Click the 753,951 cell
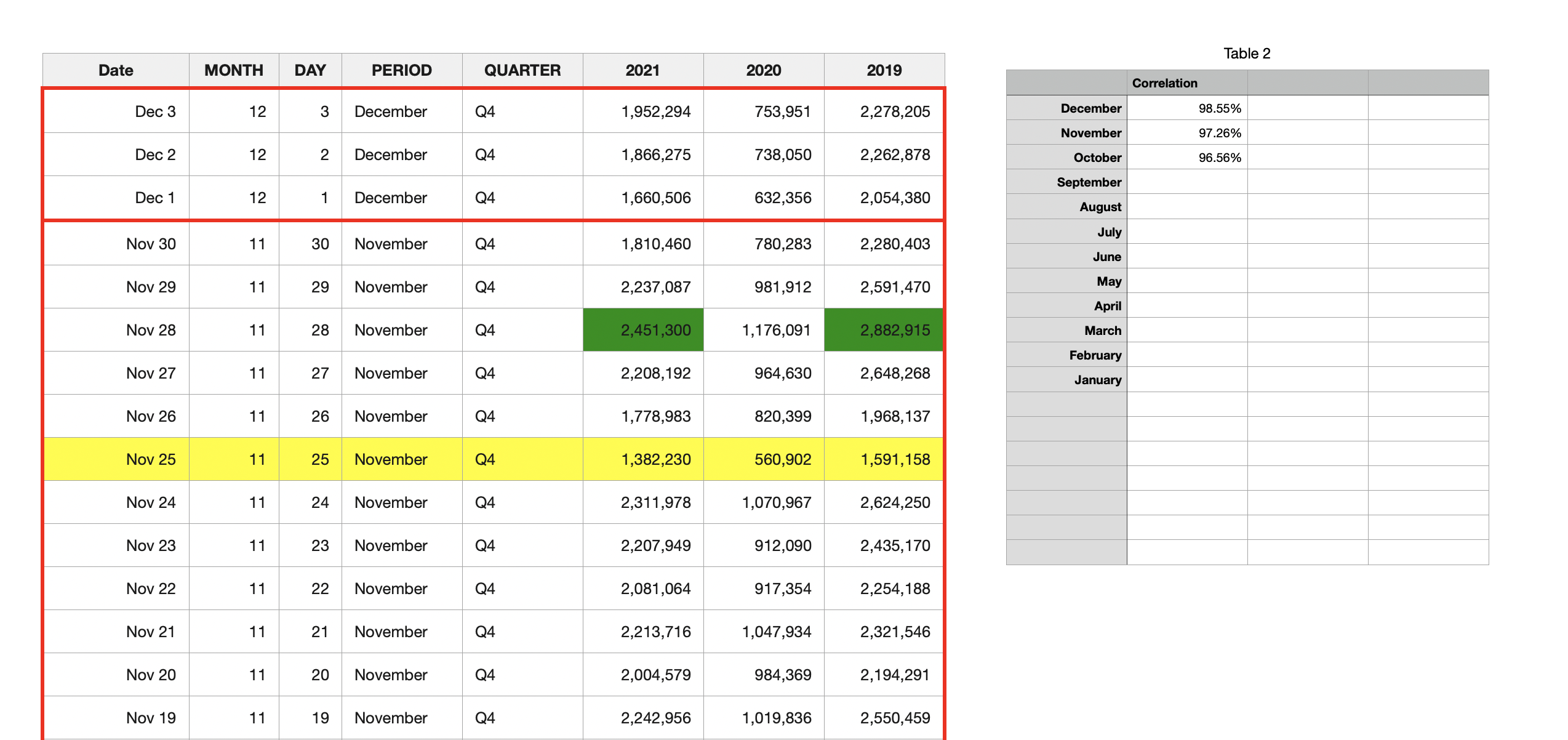 764,111
